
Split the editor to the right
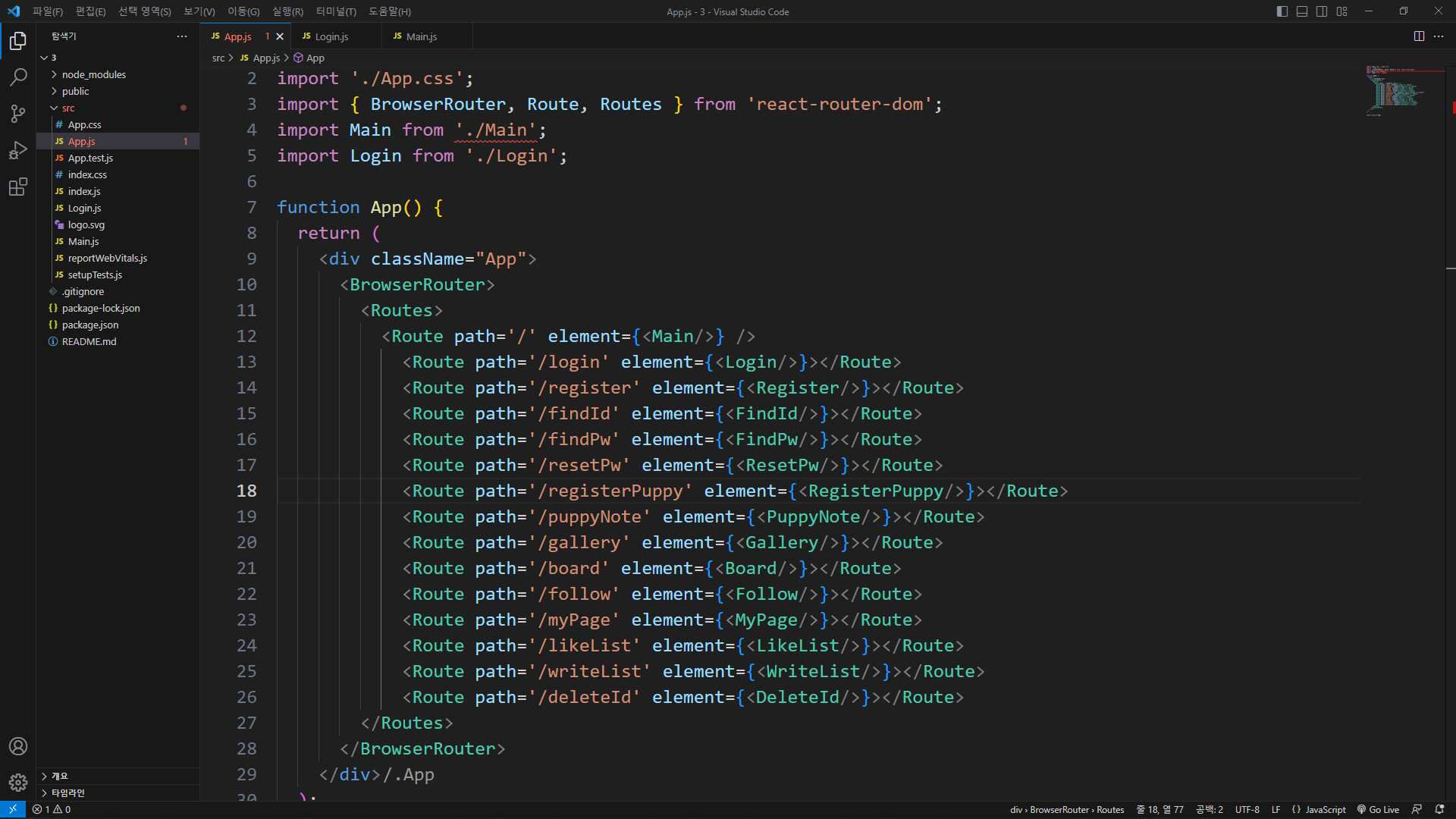[1419, 36]
